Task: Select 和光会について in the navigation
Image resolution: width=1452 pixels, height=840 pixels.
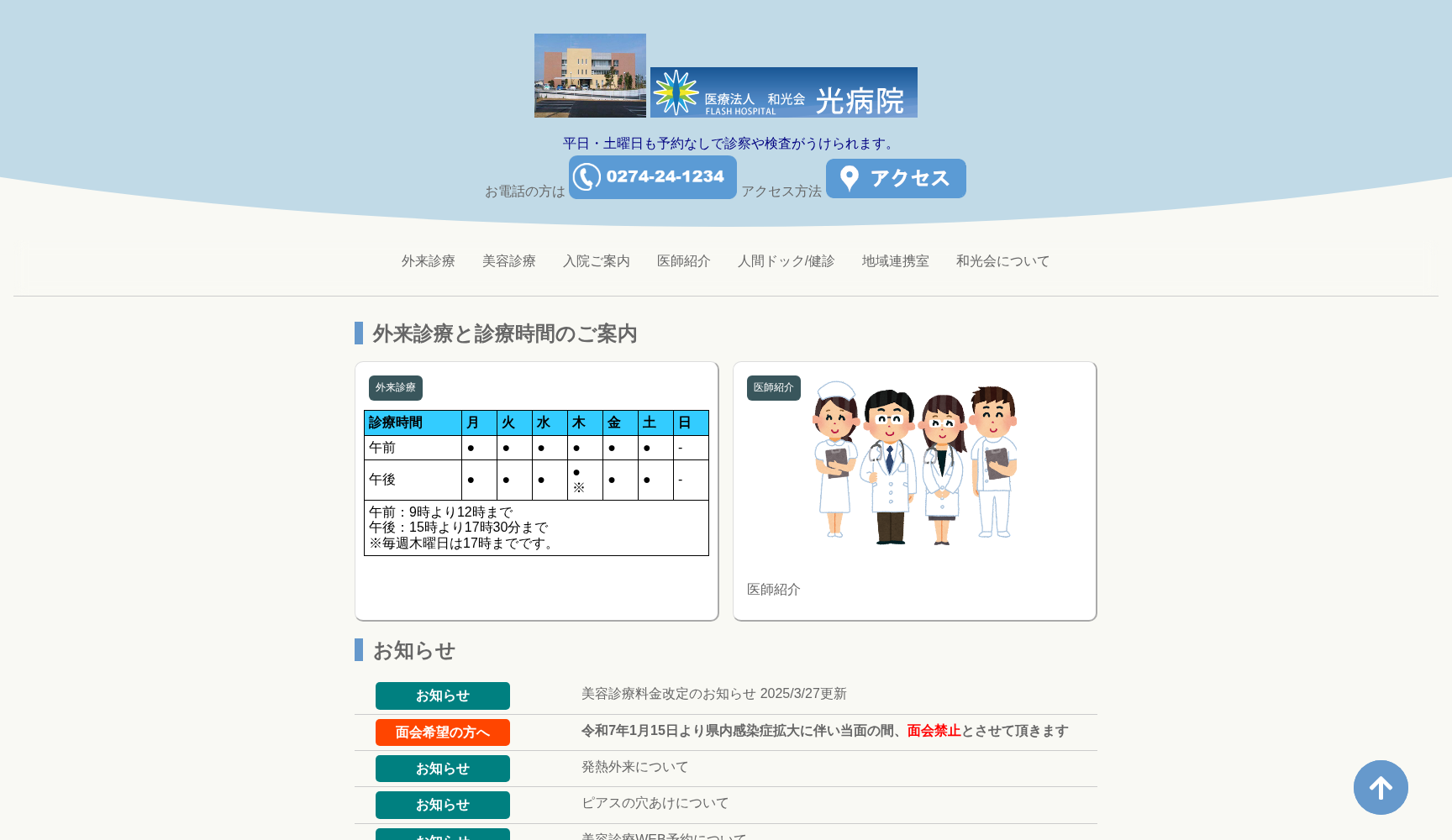Action: pyautogui.click(x=1002, y=261)
